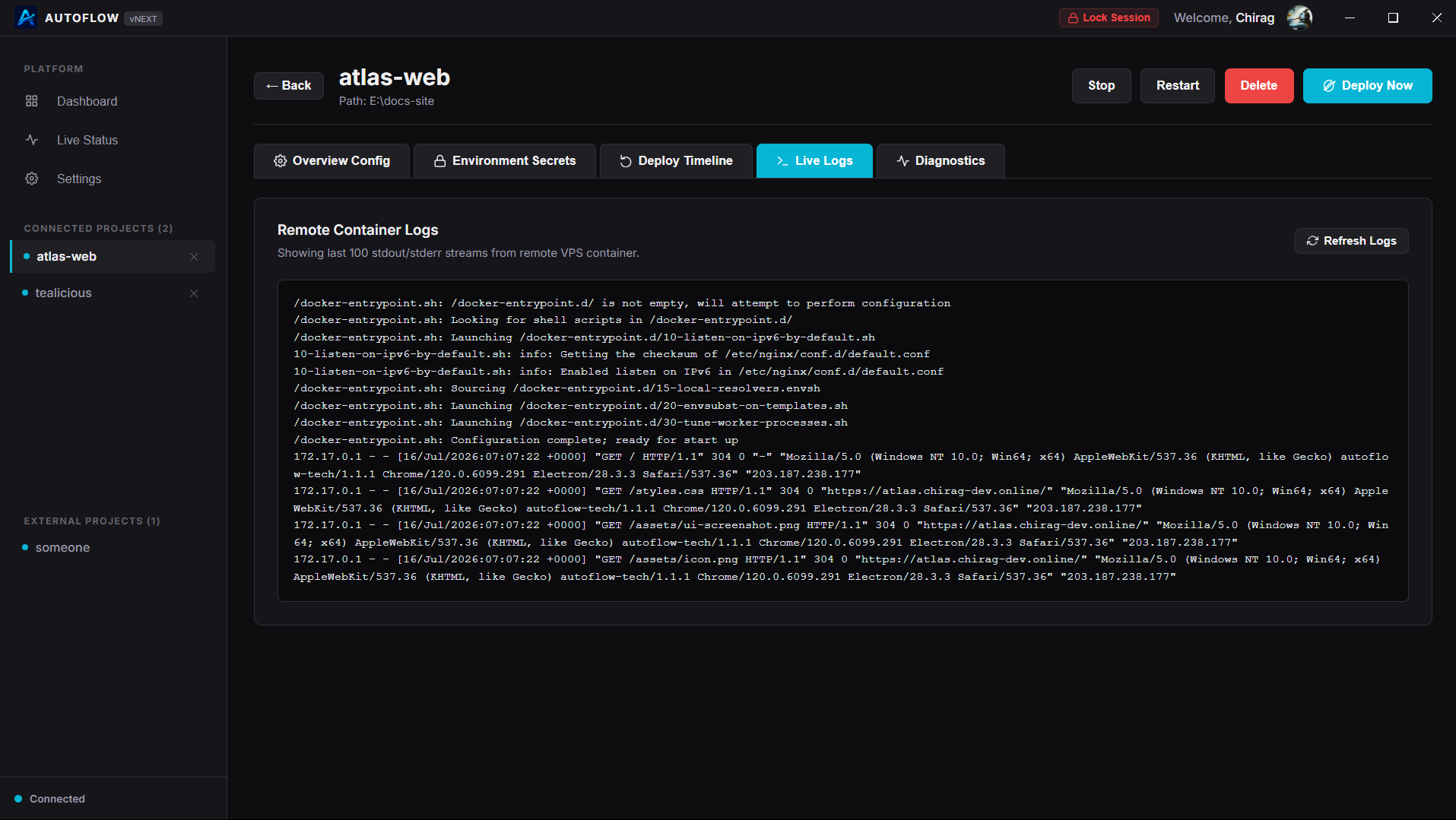Lock the session via Lock Session text
Viewport: 1456px width, 820px height.
tap(1116, 17)
